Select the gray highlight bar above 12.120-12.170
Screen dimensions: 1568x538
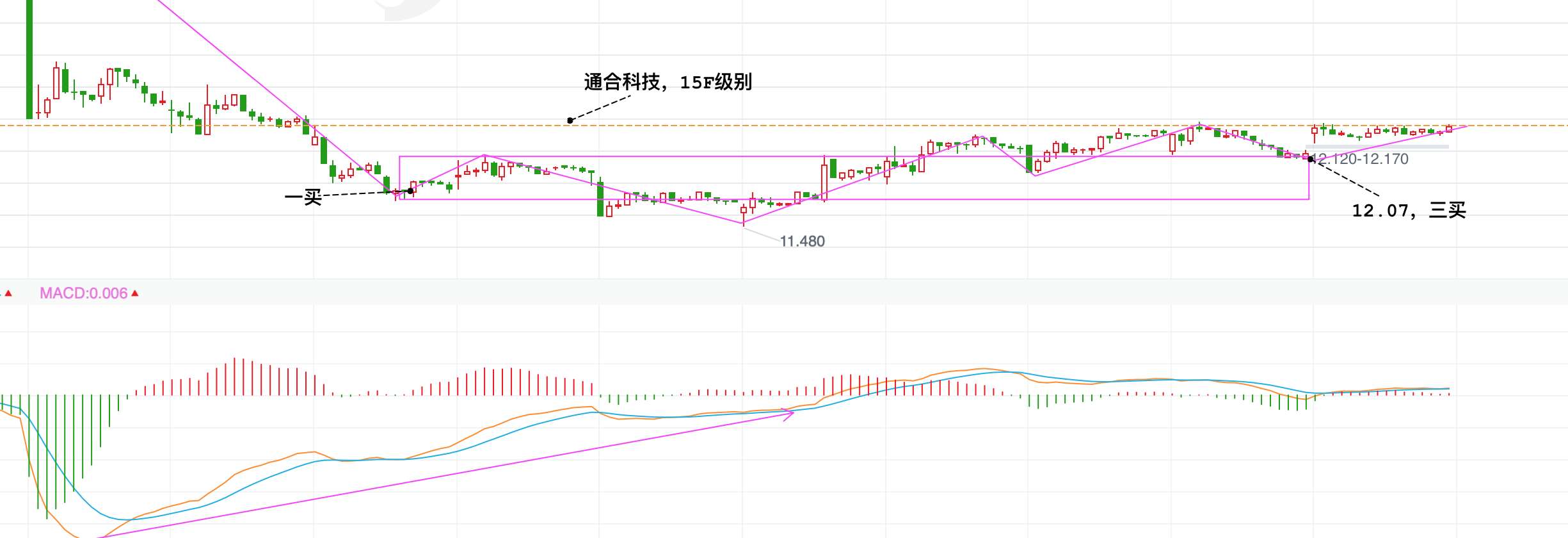1377,147
